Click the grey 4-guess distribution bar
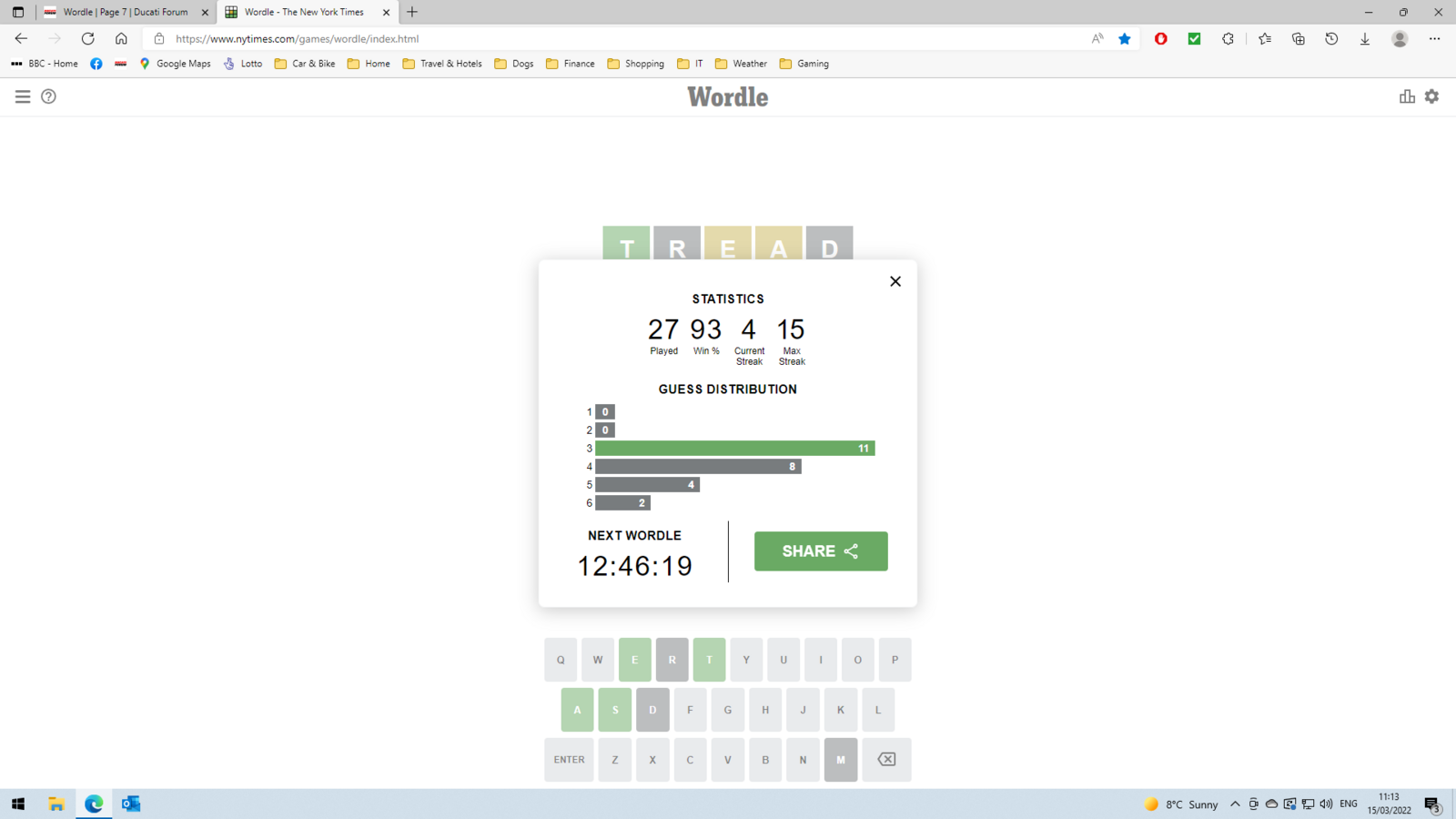 pyautogui.click(x=698, y=467)
